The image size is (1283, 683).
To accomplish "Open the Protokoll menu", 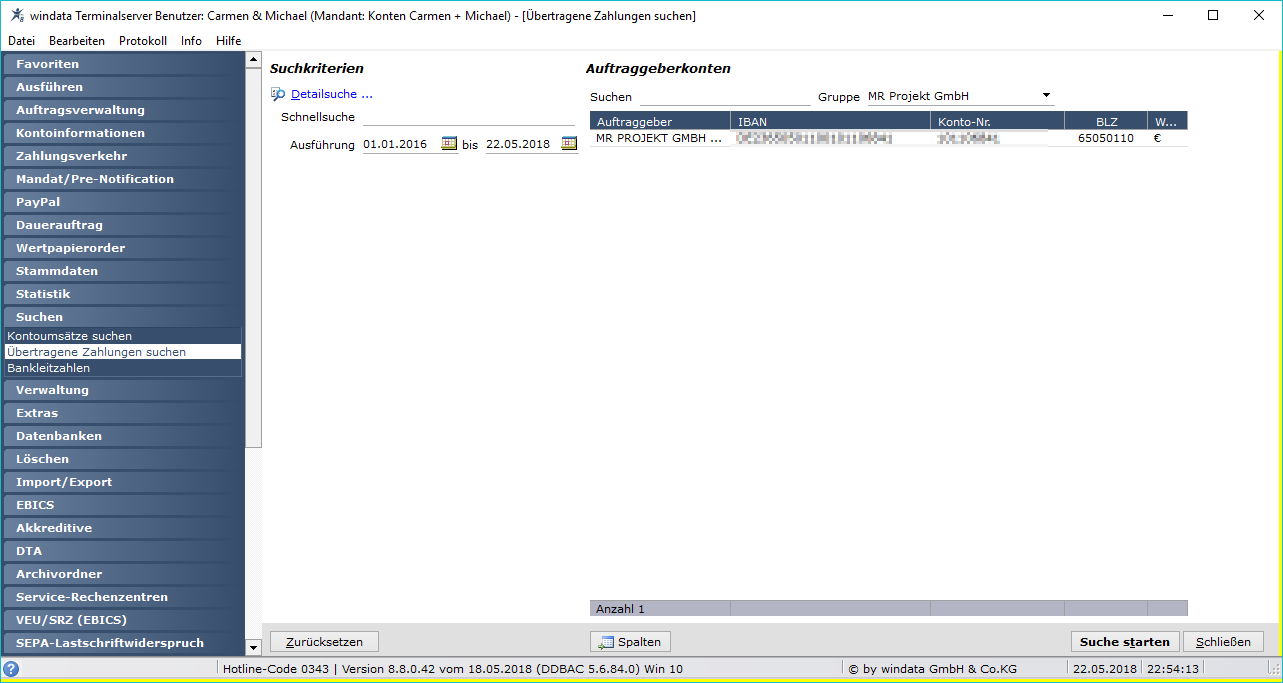I will coord(143,41).
